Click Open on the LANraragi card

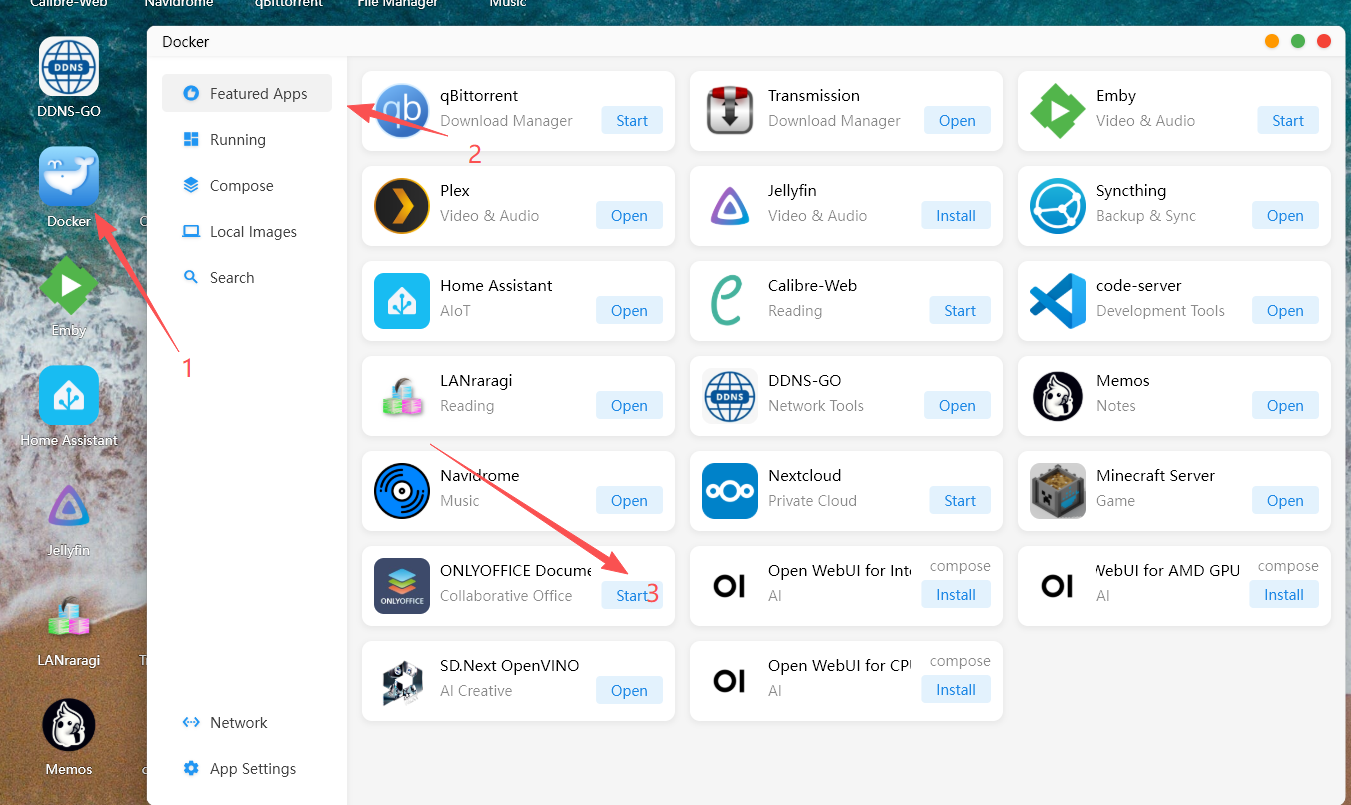[x=629, y=405]
